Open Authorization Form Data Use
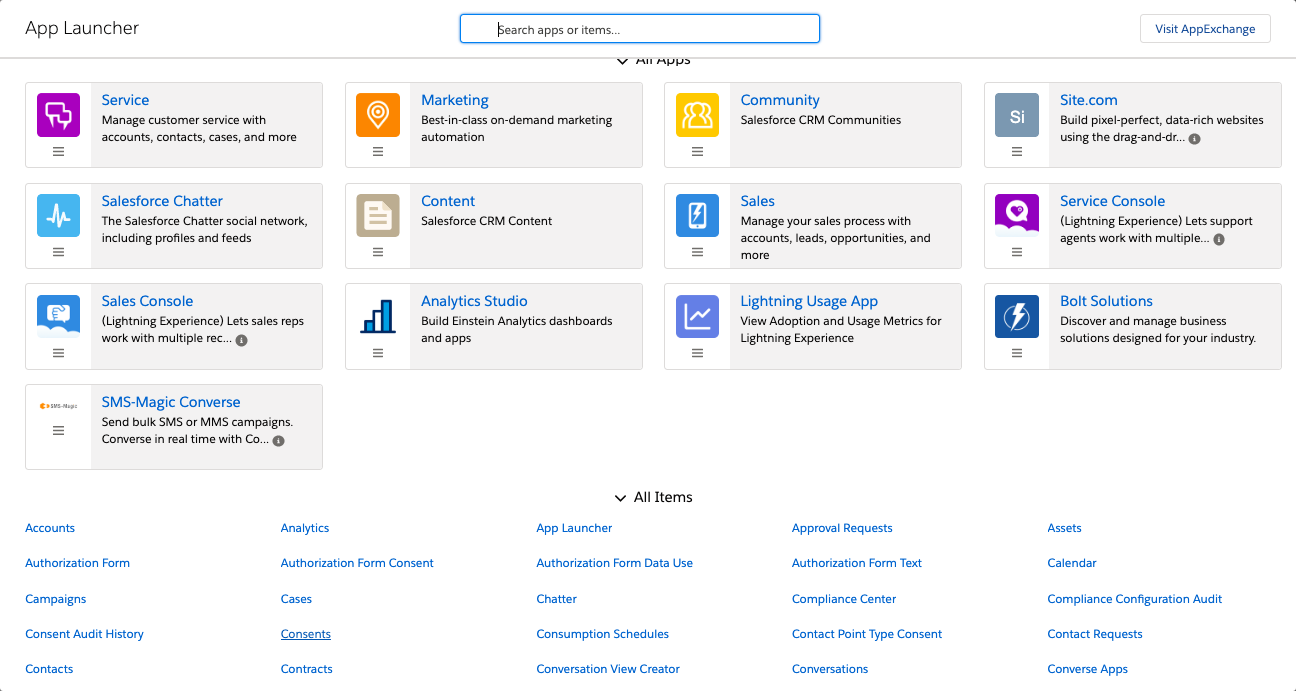 614,563
